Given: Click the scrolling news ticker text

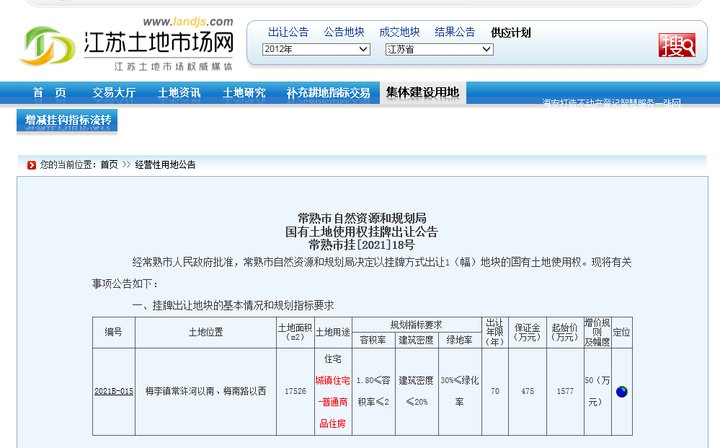Looking at the screenshot, I should click(611, 102).
